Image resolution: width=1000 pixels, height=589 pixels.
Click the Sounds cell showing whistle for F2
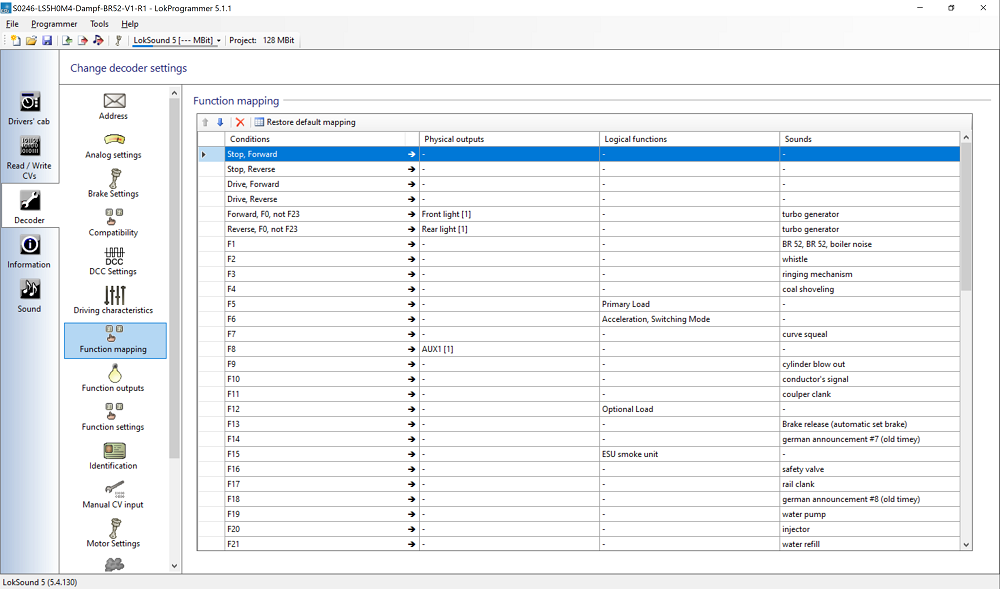(868, 259)
